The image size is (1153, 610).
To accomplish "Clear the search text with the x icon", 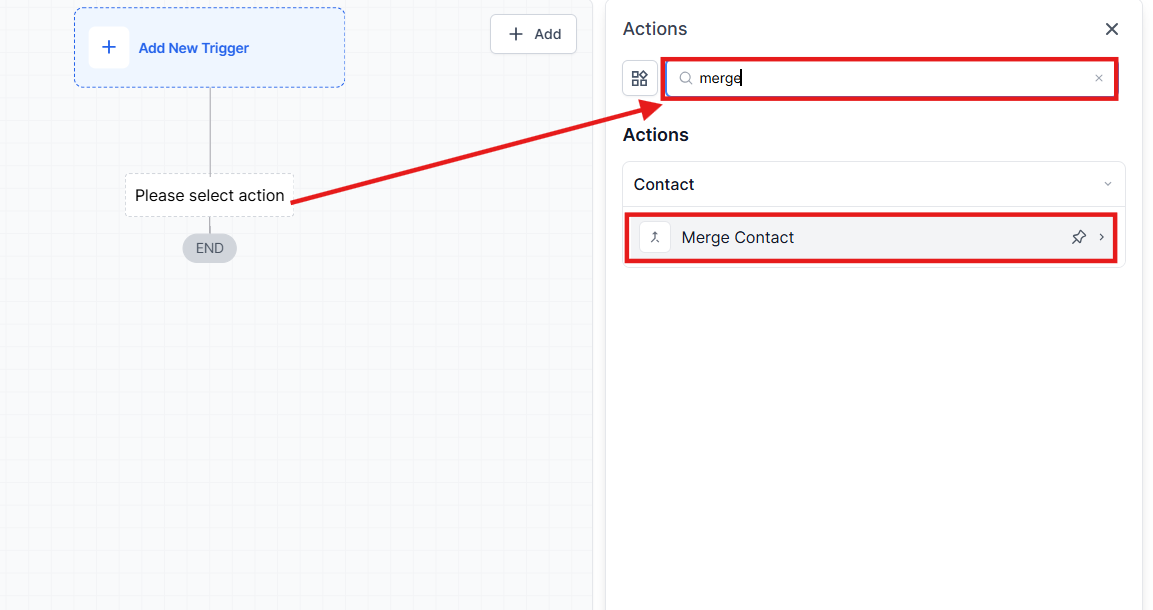I will click(1099, 78).
